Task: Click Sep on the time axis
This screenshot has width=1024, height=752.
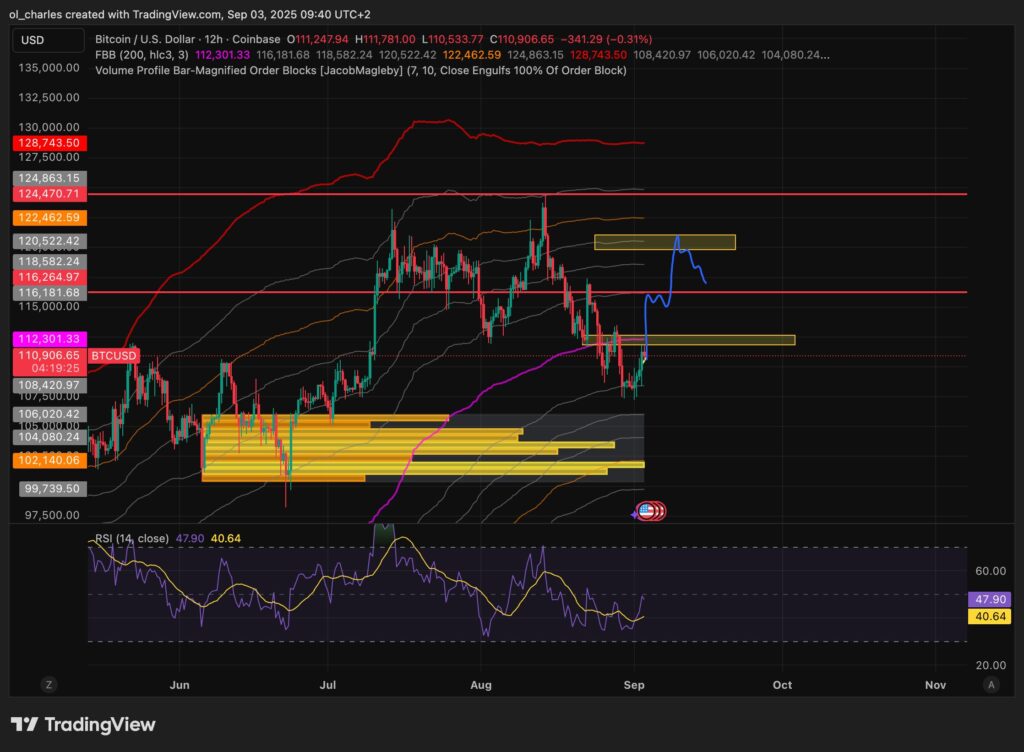Action: [x=636, y=685]
